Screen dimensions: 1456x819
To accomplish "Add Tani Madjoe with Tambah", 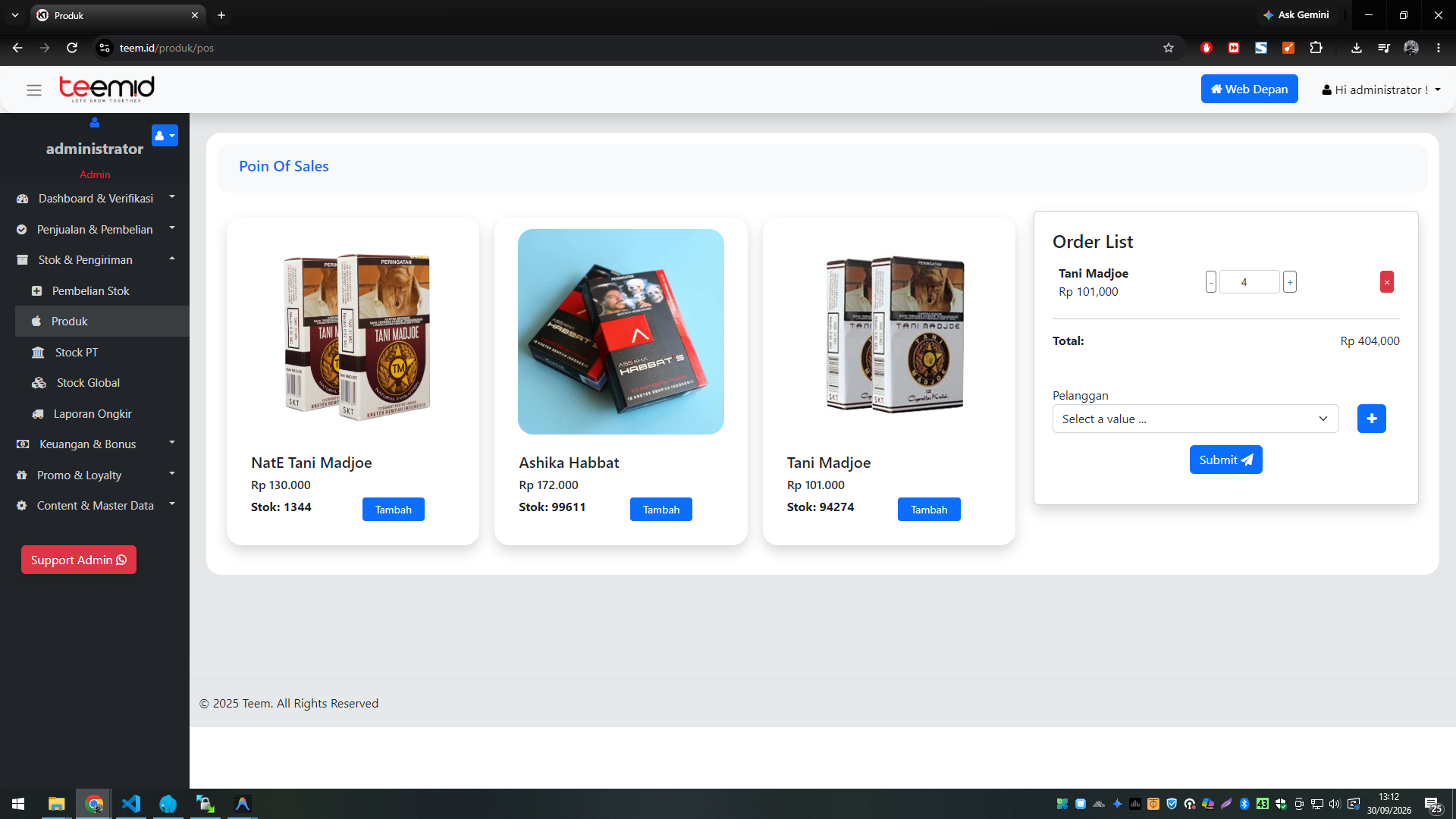I will pyautogui.click(x=929, y=510).
